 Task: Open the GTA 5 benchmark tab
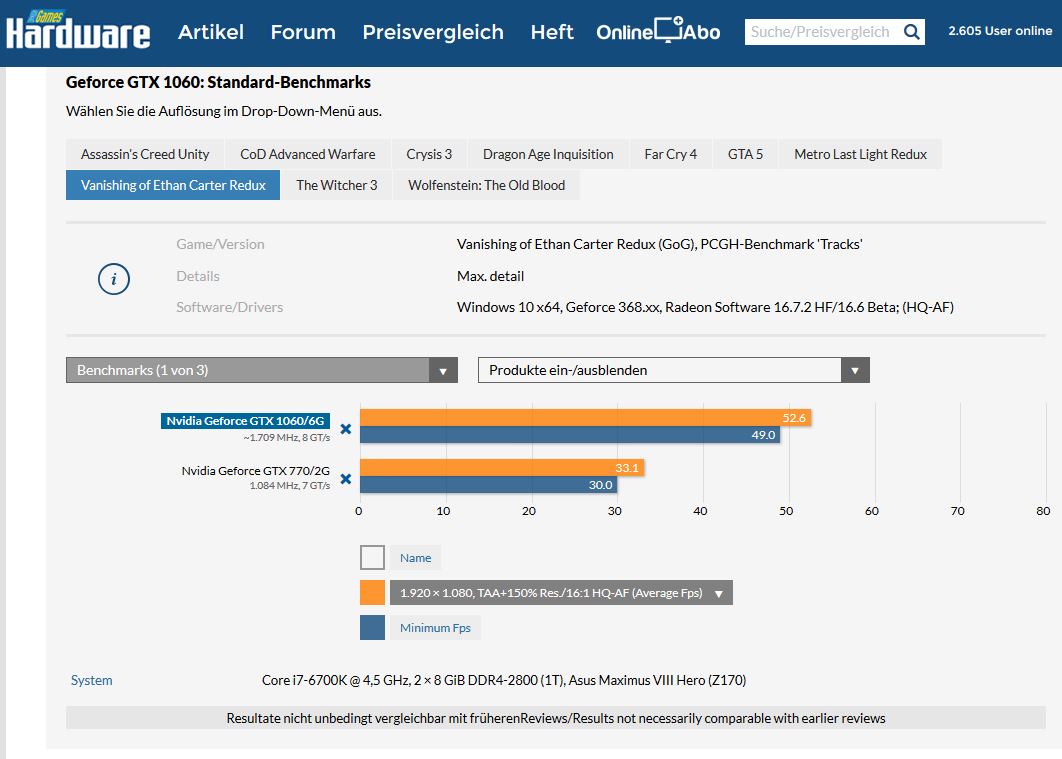(x=745, y=154)
